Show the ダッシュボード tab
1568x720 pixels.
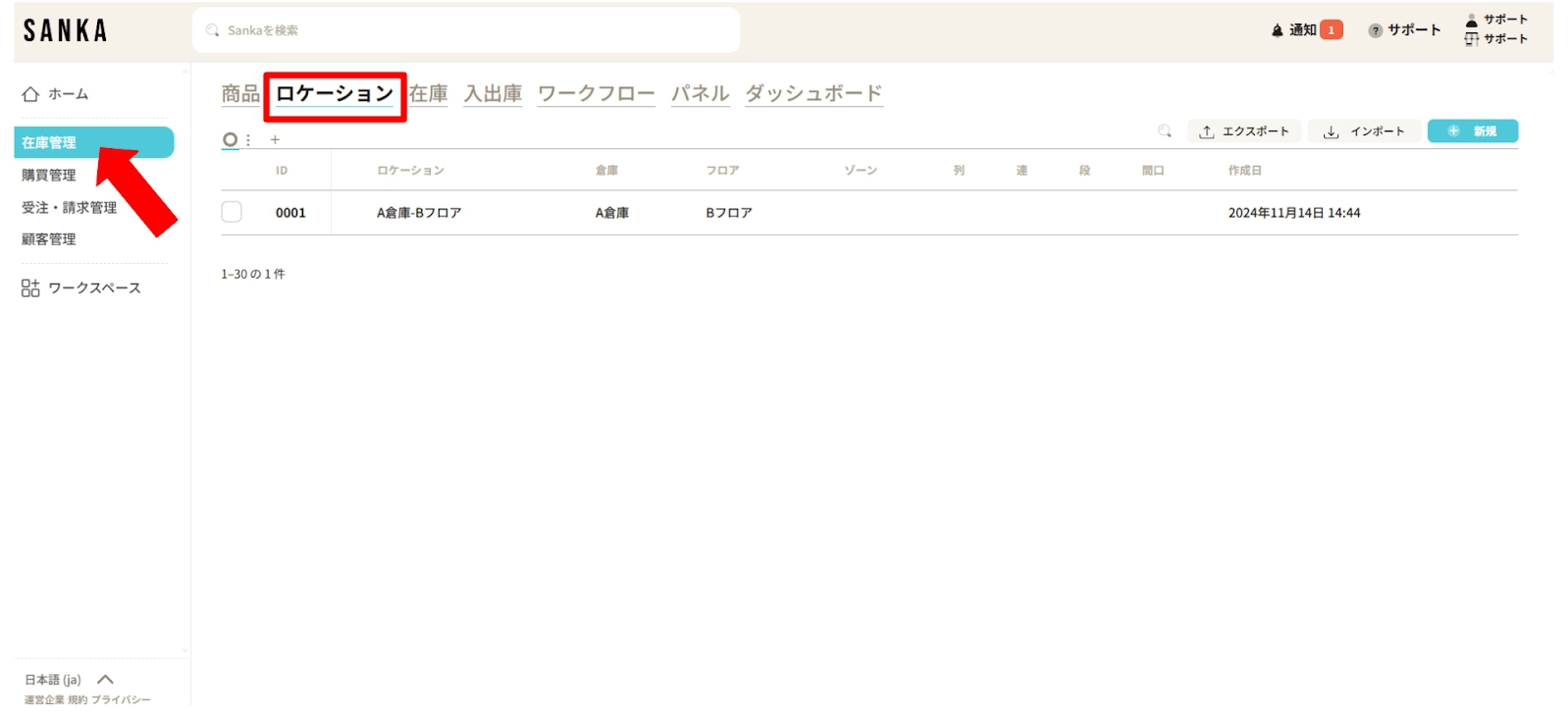(813, 93)
